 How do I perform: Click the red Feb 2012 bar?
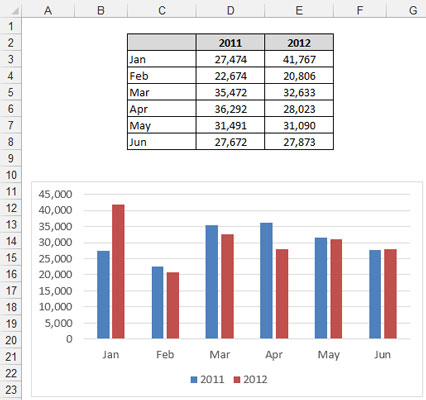point(173,305)
